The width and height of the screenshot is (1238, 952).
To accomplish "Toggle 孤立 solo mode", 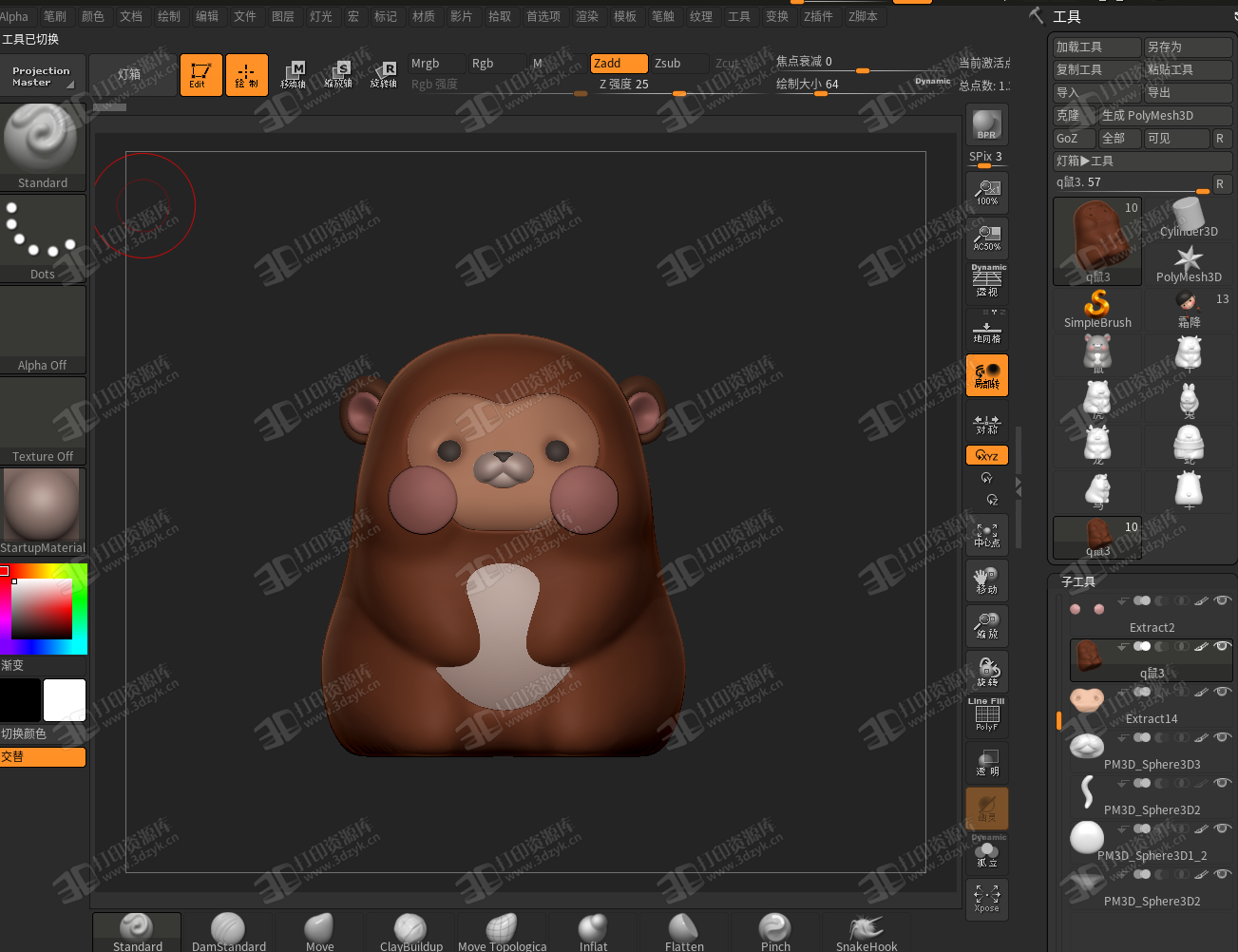I will 986,853.
